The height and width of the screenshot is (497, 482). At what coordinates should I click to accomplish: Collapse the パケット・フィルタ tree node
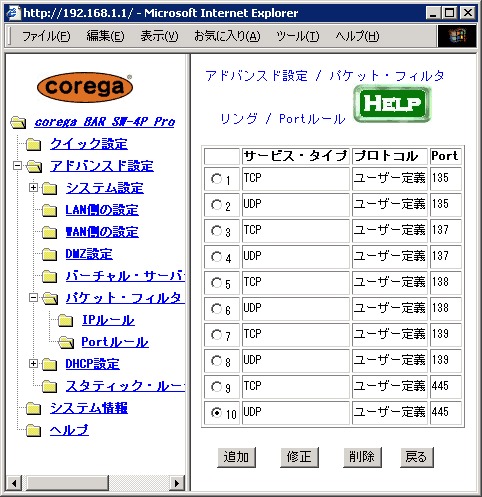pos(33,298)
